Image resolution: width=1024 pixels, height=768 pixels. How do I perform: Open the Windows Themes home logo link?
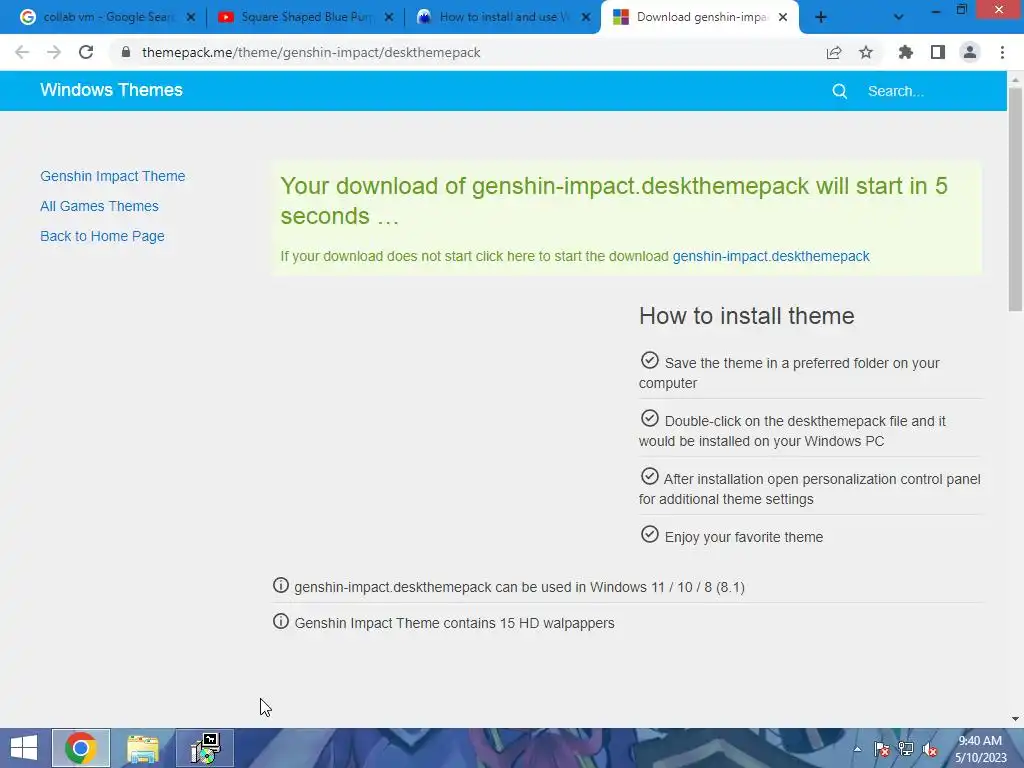click(x=112, y=90)
